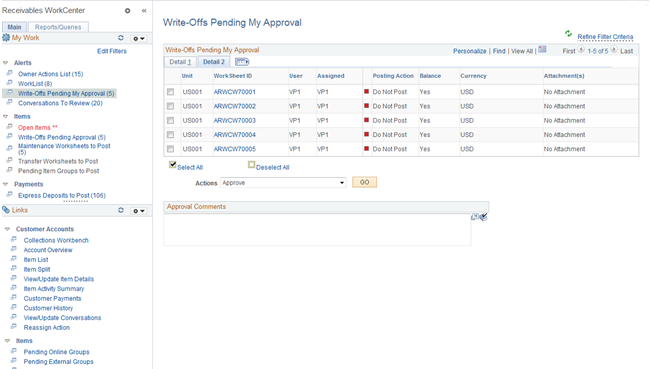
Task: Click icon next to Account Overview
Action: [x=14, y=249]
